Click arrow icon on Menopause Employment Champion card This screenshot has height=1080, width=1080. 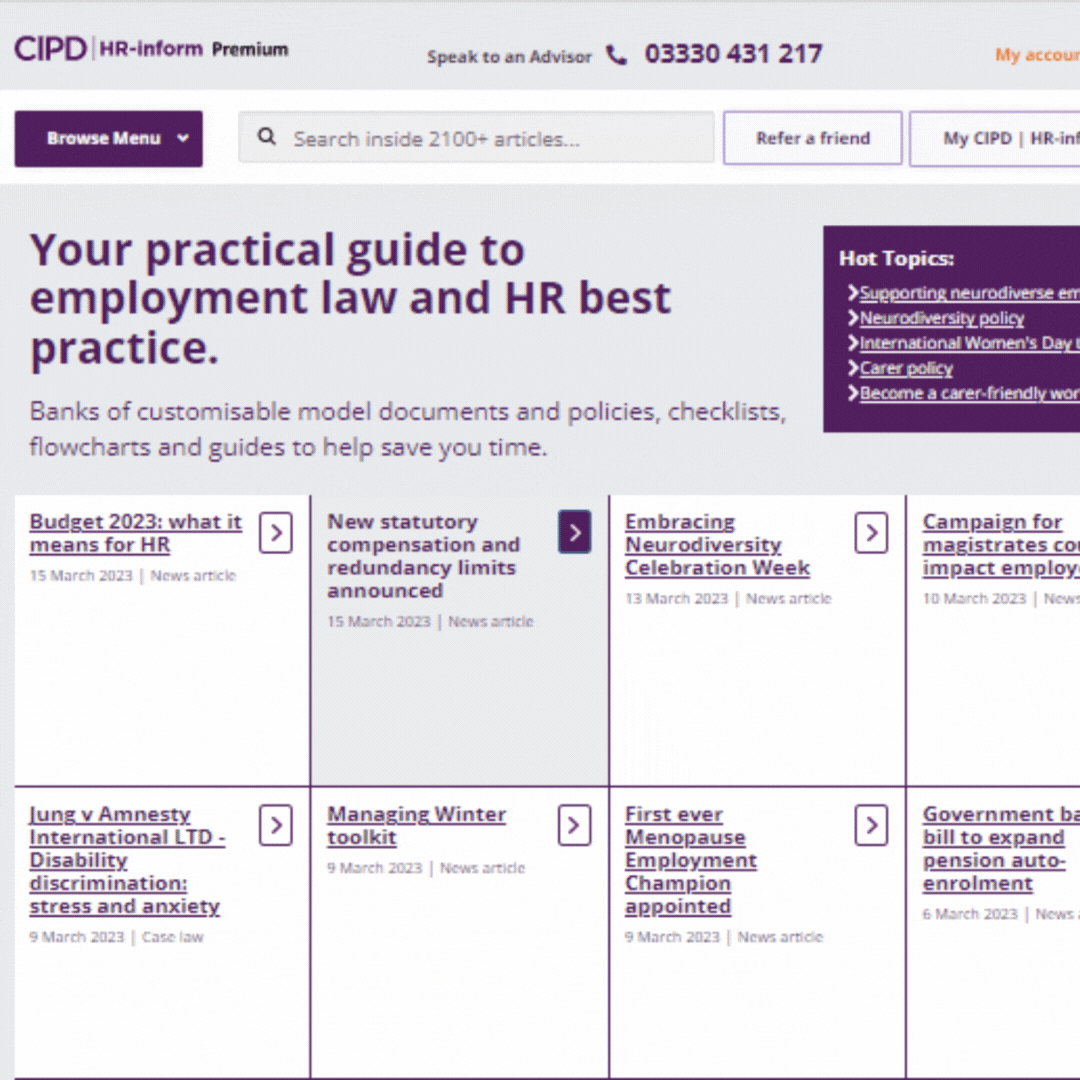tap(871, 826)
